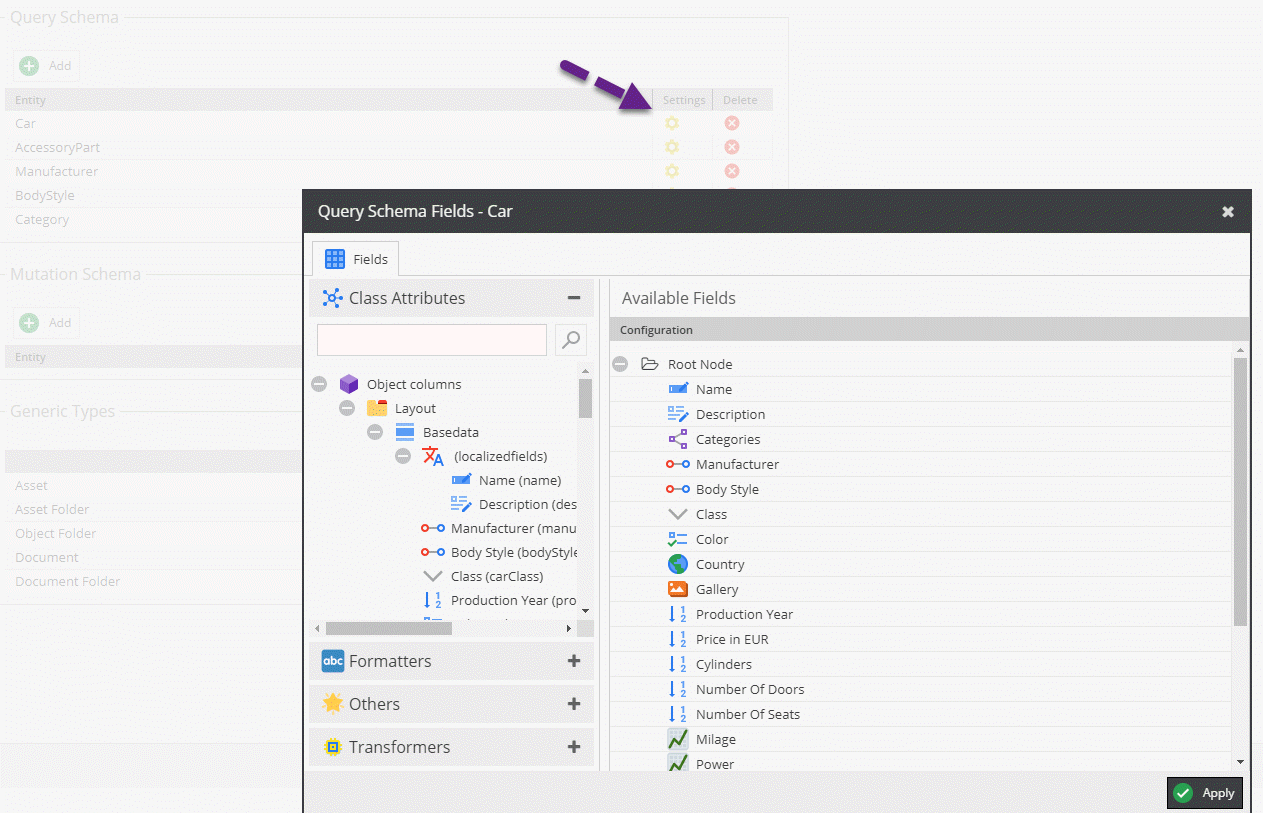The width and height of the screenshot is (1263, 813).
Task: Switch to the Fields tab
Action: [x=357, y=259]
